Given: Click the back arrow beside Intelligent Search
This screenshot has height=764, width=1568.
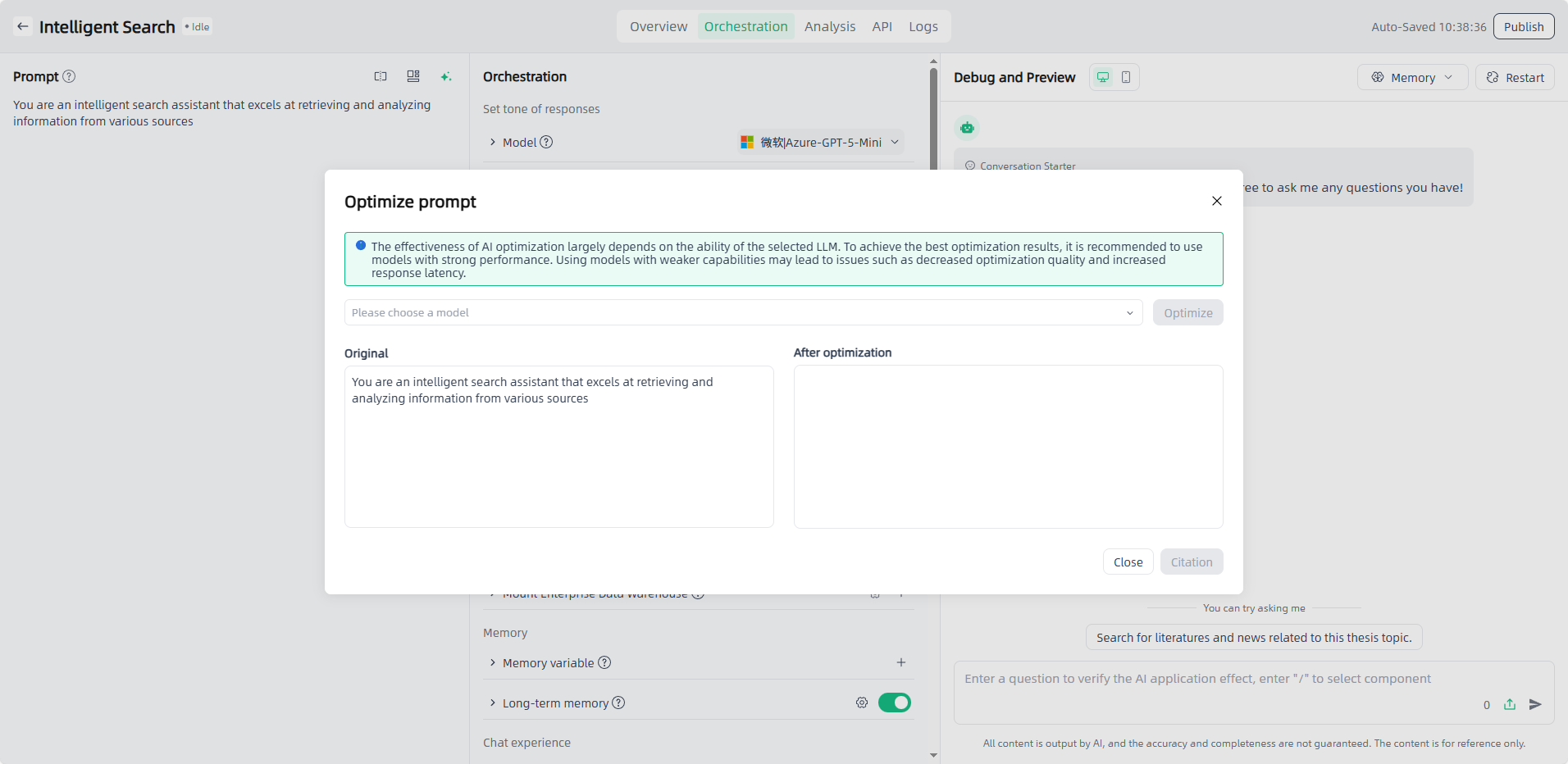Looking at the screenshot, I should pos(23,26).
